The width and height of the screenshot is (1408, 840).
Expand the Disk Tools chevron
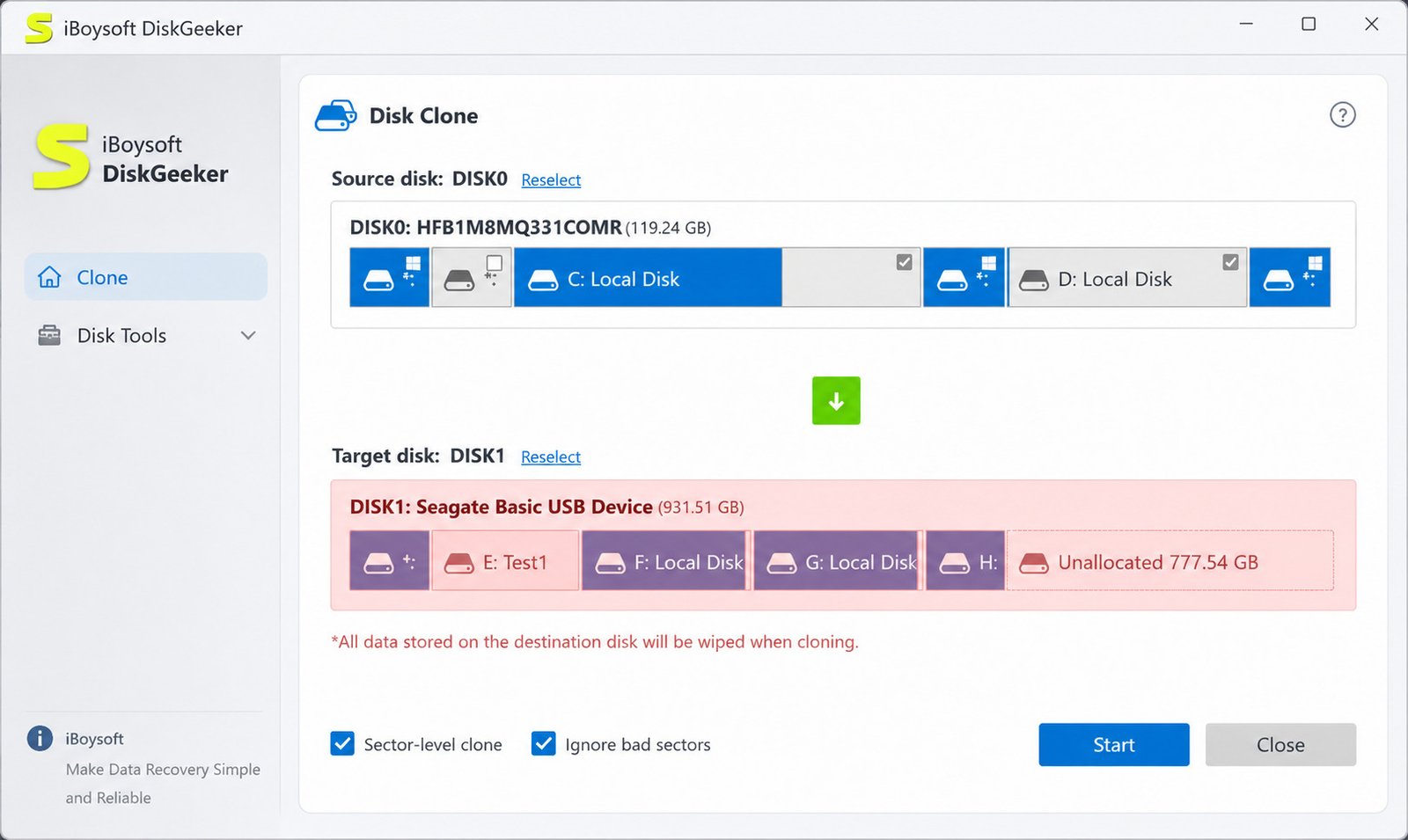(x=248, y=335)
